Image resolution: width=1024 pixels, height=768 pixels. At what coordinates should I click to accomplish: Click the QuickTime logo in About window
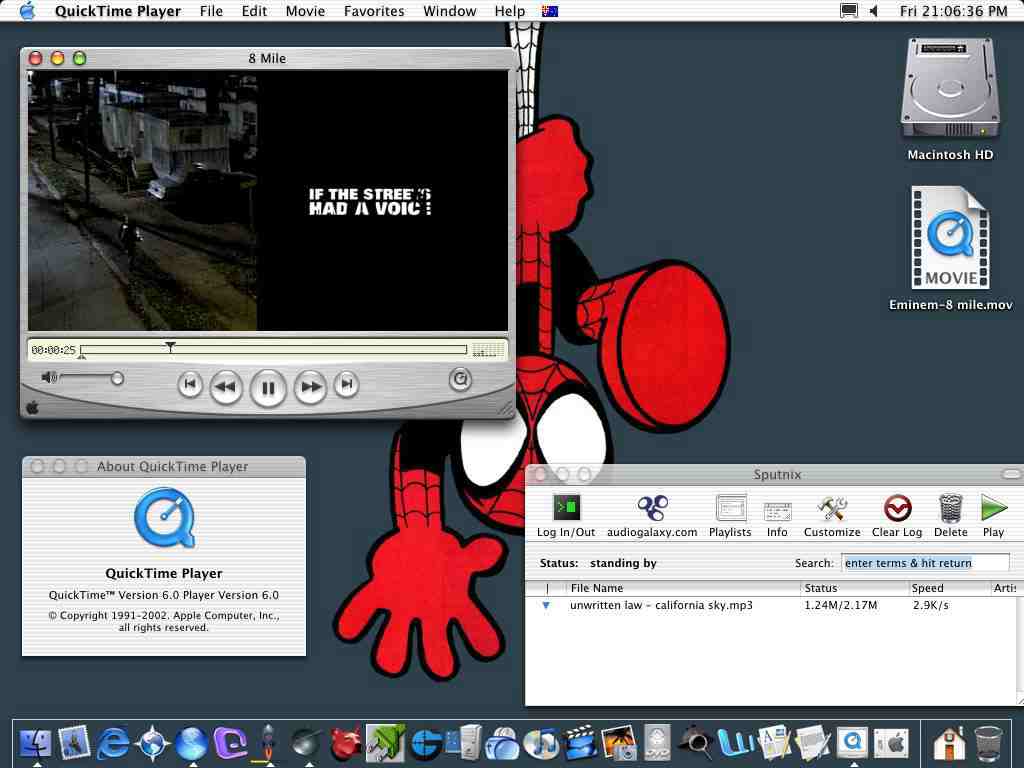(165, 518)
